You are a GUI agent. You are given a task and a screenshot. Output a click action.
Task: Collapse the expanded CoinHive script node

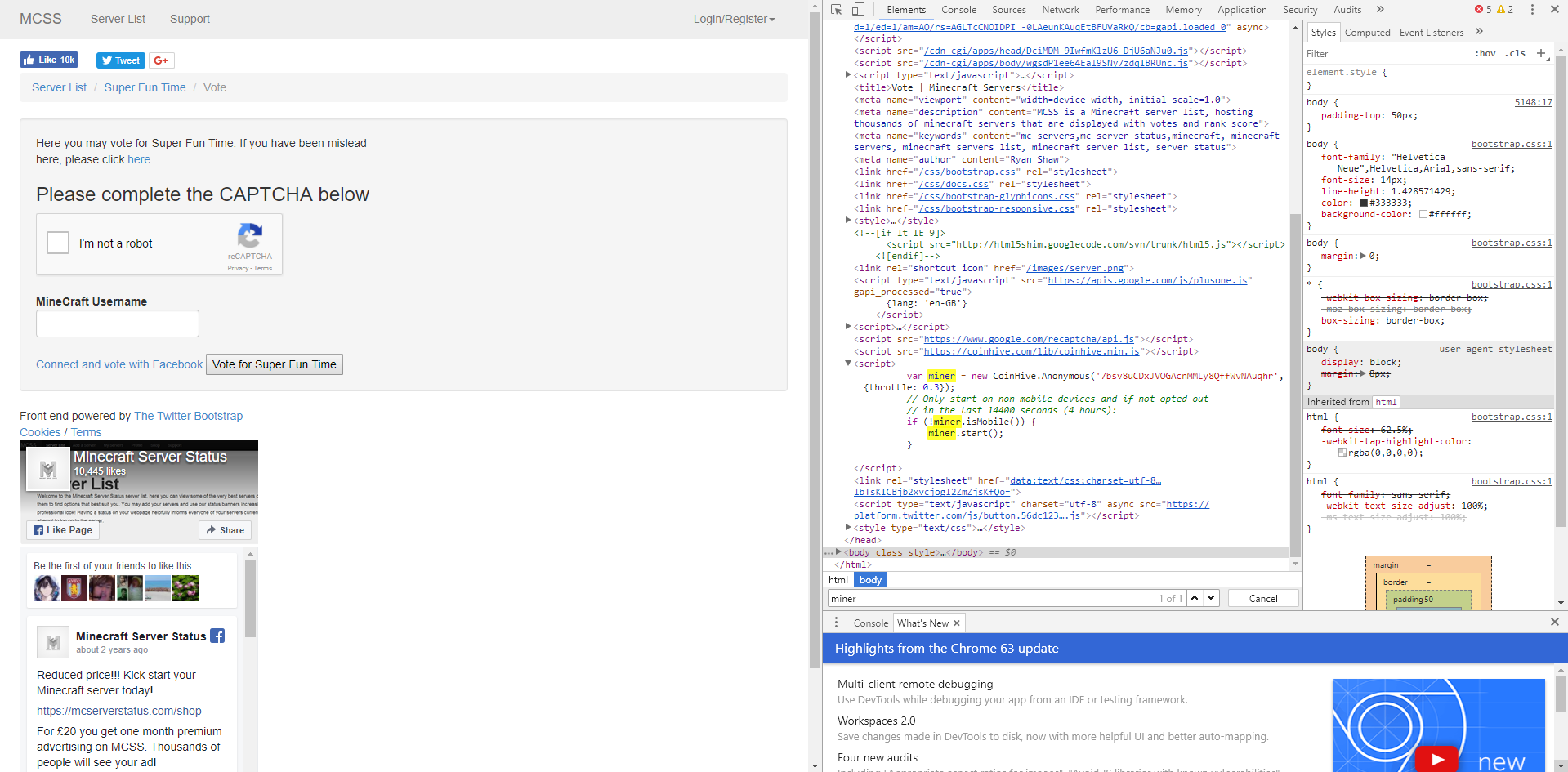tap(848, 364)
